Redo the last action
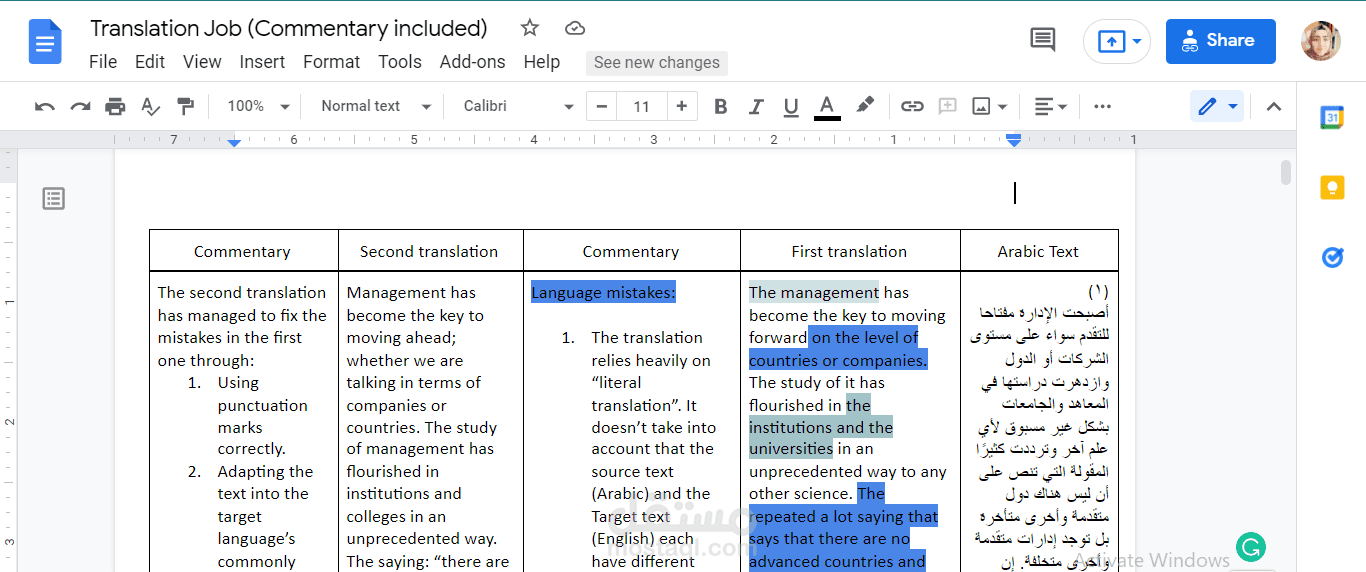Screen dimensions: 1366x572 point(80,106)
